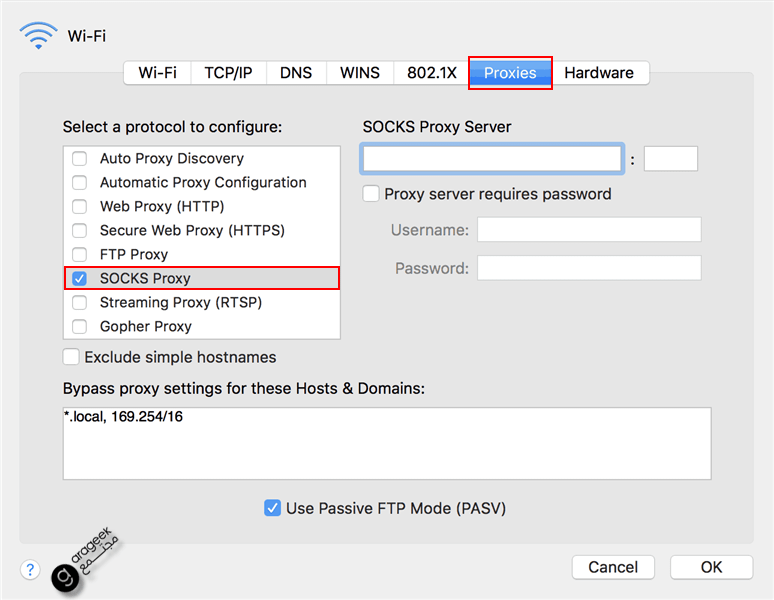Open the DNS tab

pyautogui.click(x=296, y=73)
